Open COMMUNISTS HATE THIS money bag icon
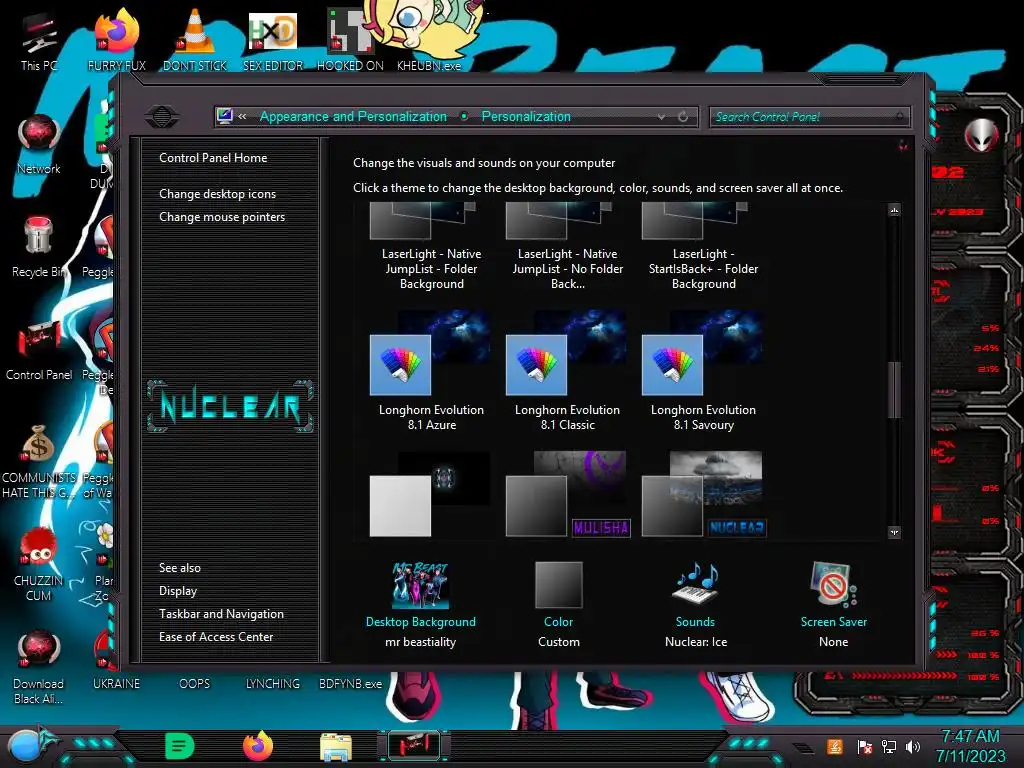This screenshot has width=1024, height=768. (x=39, y=460)
